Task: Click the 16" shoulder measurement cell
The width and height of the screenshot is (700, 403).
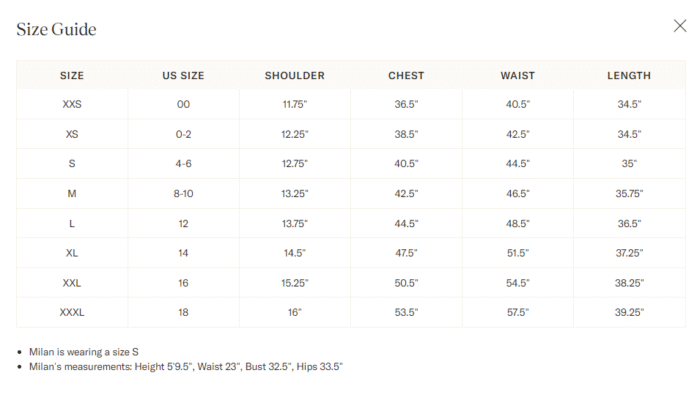Action: click(295, 312)
